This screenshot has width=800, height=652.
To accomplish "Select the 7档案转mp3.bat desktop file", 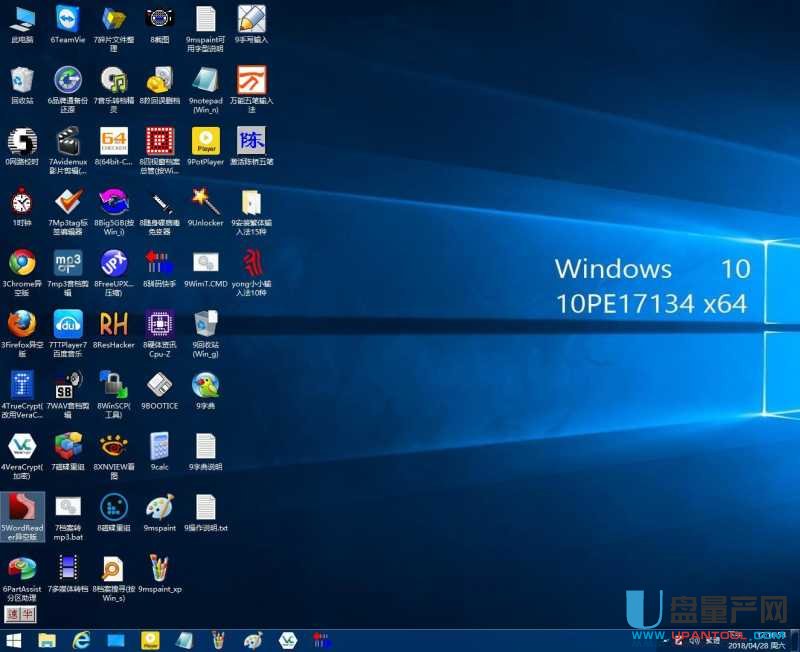I will [68, 517].
